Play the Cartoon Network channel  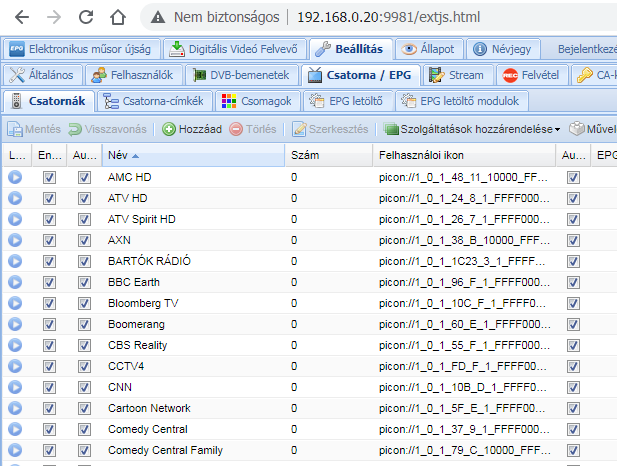pos(15,408)
